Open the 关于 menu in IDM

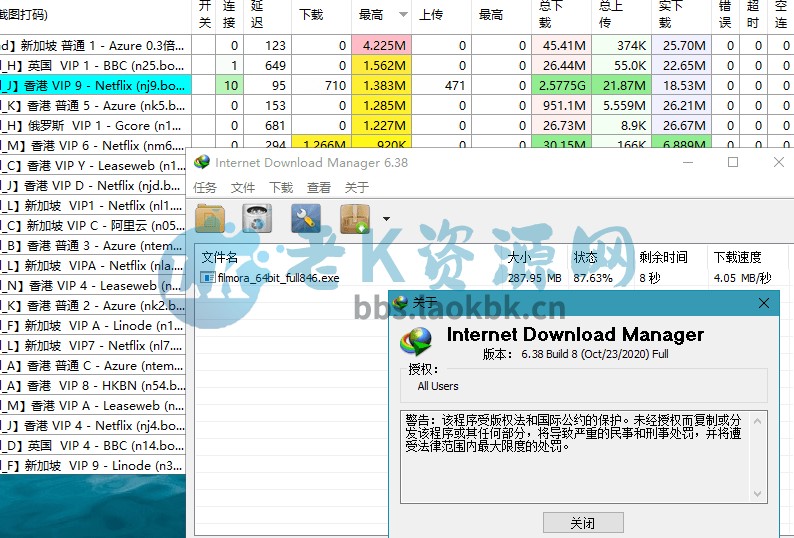357,187
